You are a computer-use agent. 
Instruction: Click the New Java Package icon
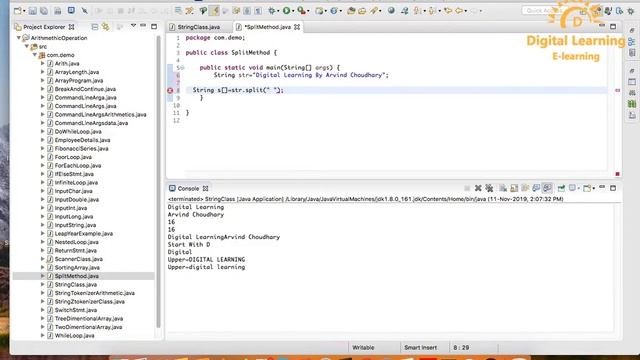(319, 11)
